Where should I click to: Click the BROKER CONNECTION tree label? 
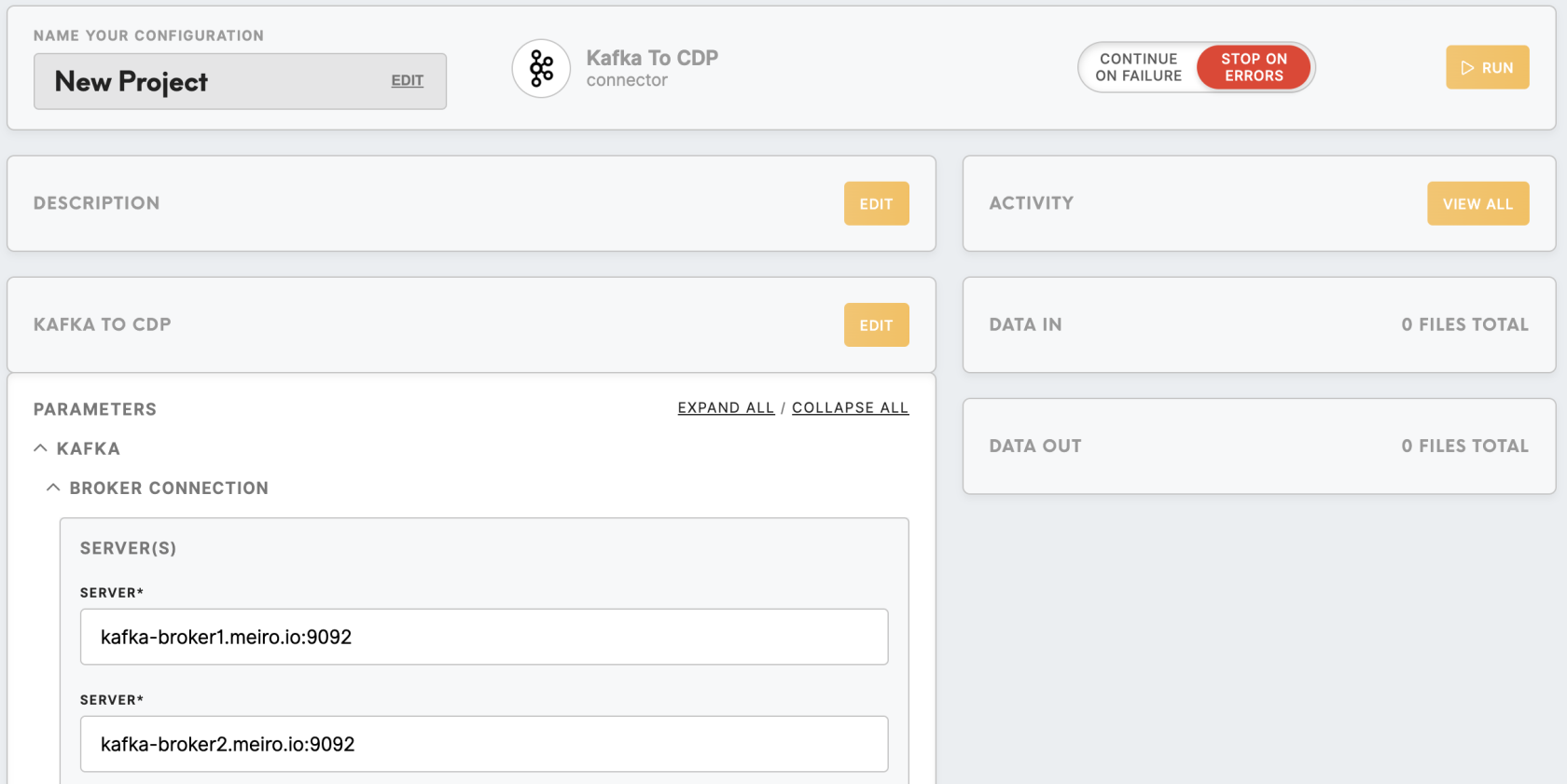tap(169, 488)
